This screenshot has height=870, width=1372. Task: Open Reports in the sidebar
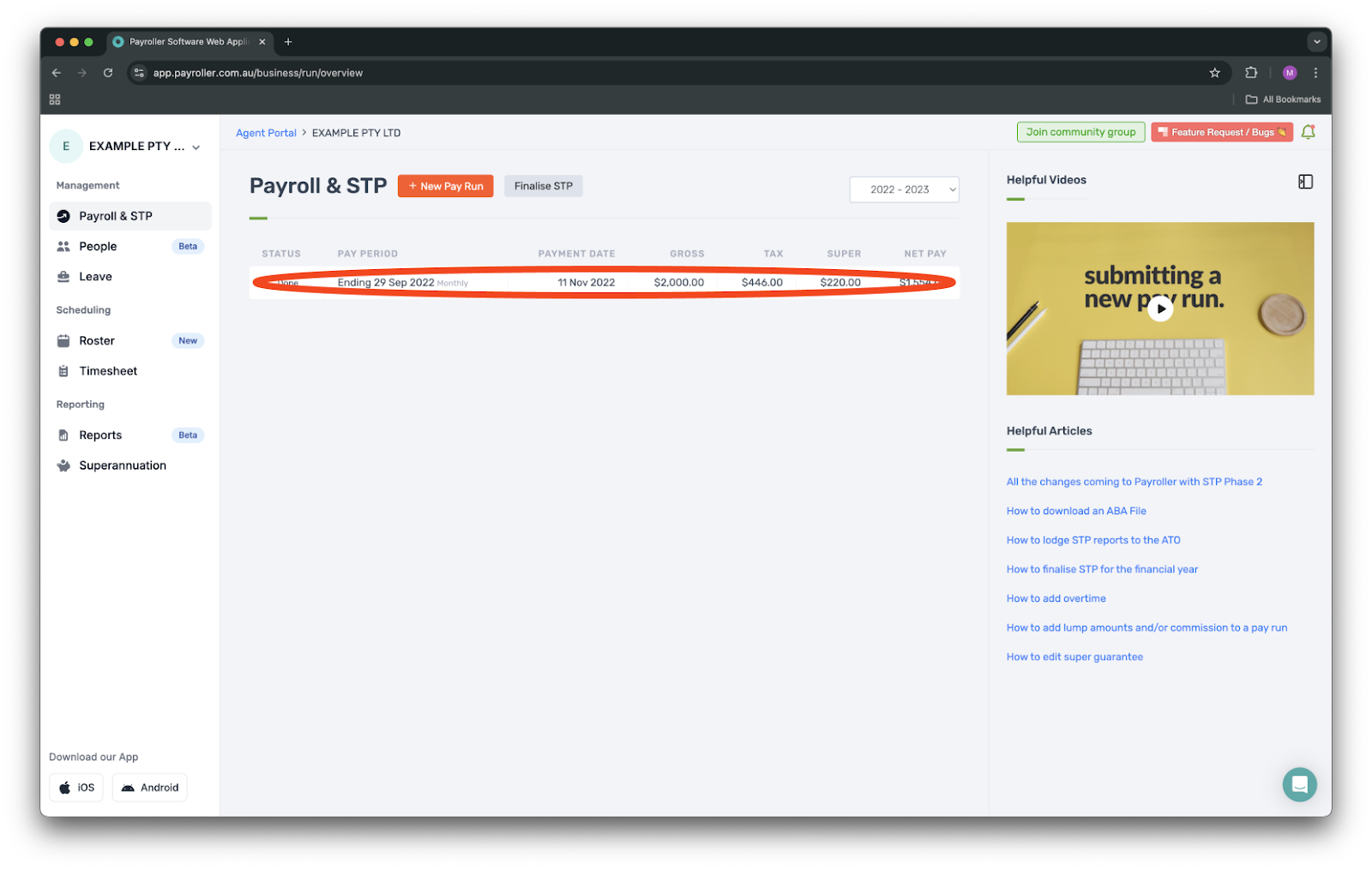(x=129, y=435)
